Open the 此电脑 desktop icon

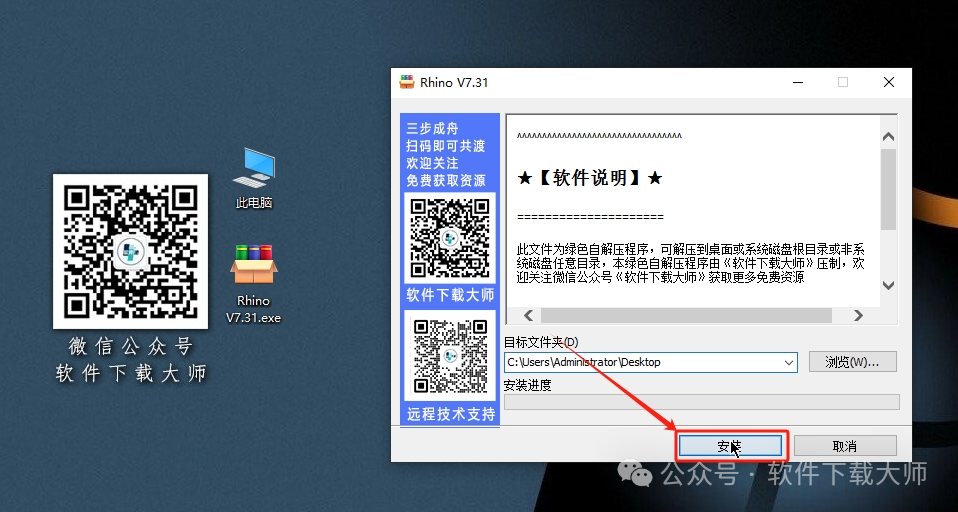click(254, 177)
